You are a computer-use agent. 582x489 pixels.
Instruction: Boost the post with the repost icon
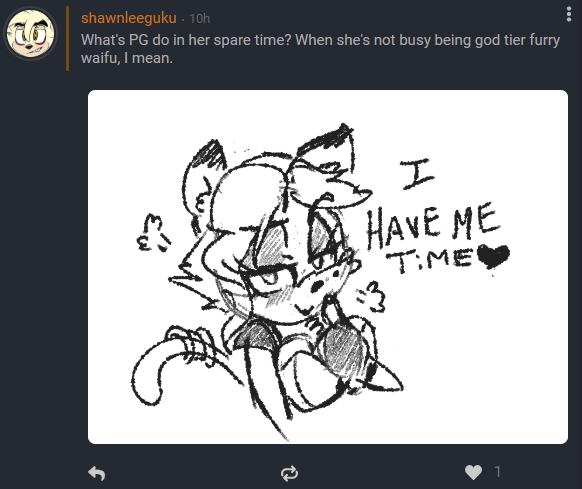(289, 473)
